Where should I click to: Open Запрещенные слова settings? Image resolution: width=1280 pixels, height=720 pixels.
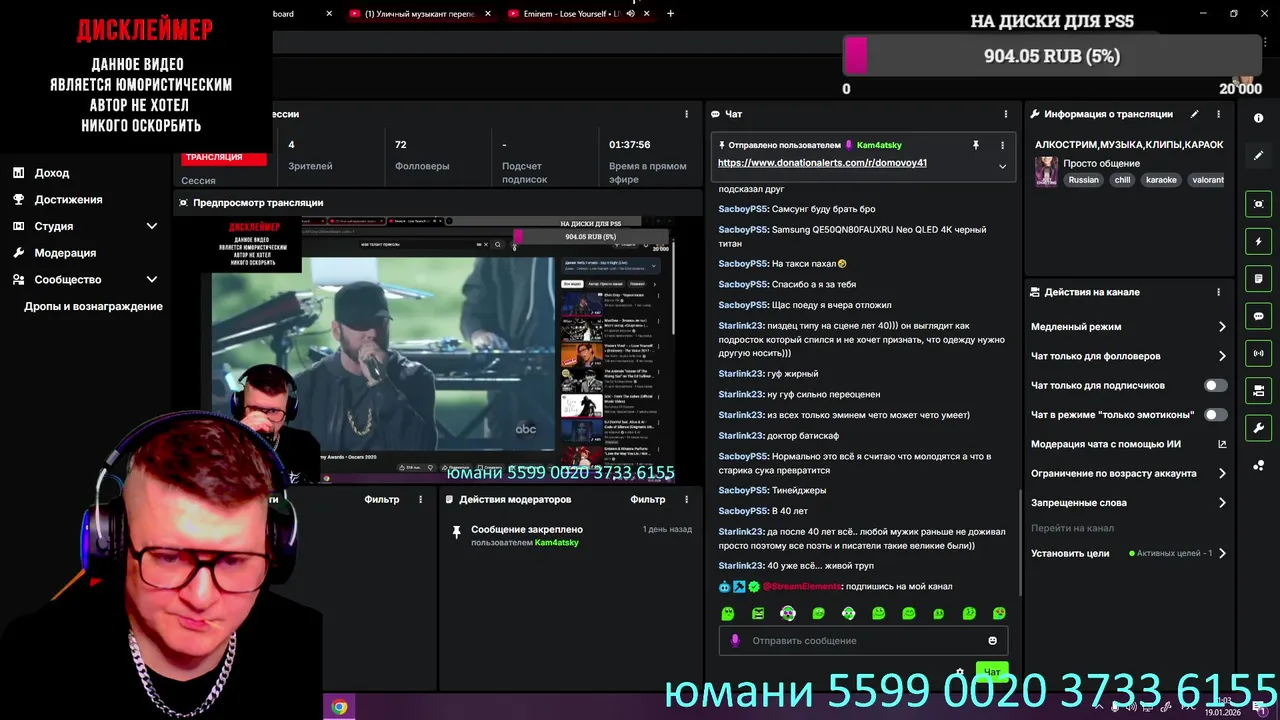pos(1128,503)
